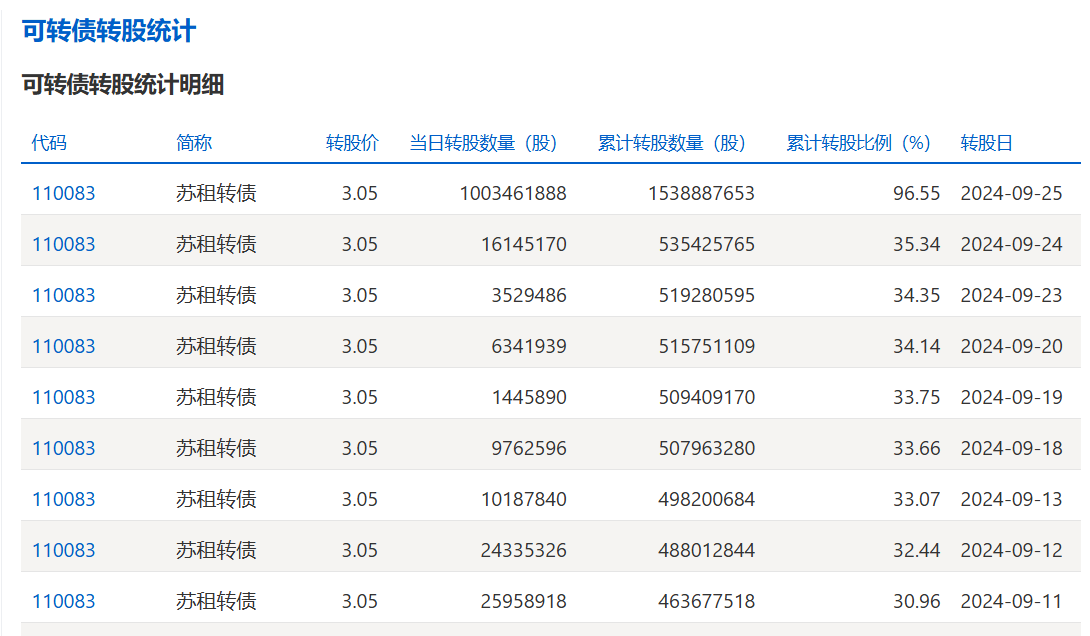Select ratio value 32.44
The height and width of the screenshot is (636, 1090).
[917, 550]
